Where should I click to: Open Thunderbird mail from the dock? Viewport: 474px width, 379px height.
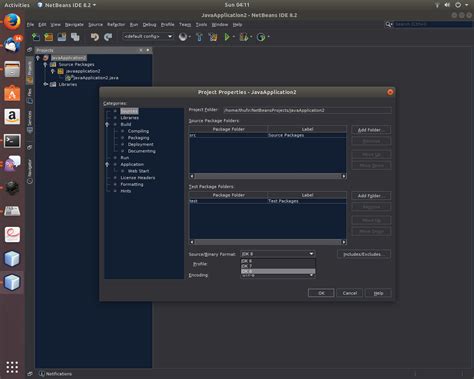pyautogui.click(x=12, y=44)
